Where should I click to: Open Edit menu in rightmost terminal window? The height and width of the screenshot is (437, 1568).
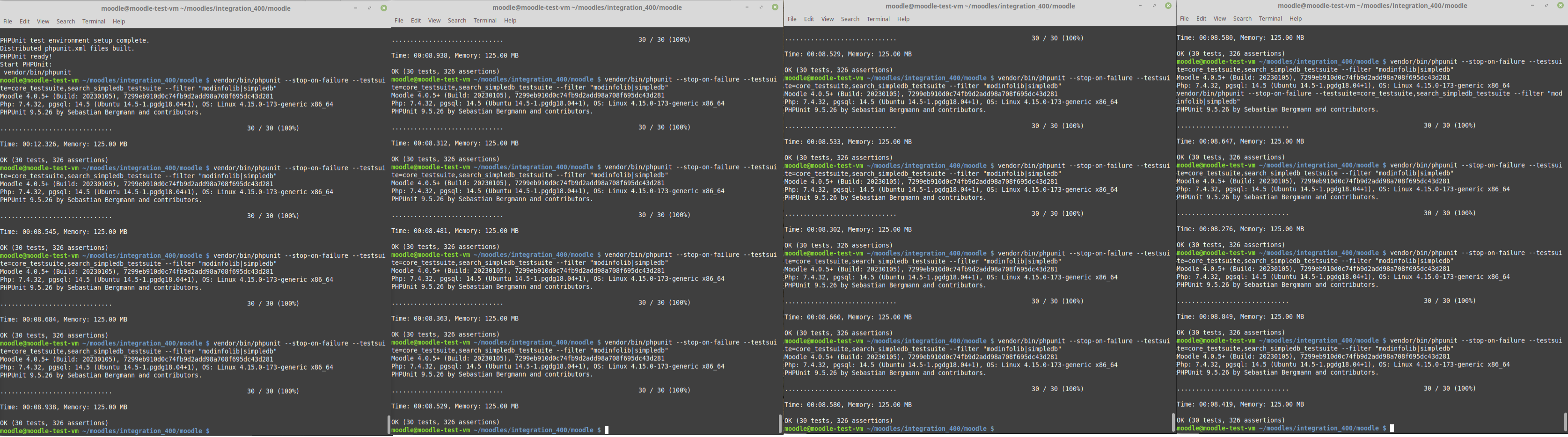[x=1202, y=19]
